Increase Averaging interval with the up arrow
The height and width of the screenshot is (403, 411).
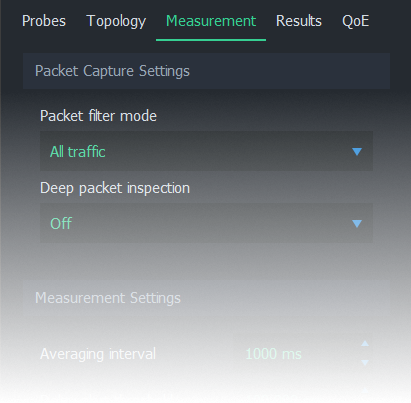[x=365, y=343]
